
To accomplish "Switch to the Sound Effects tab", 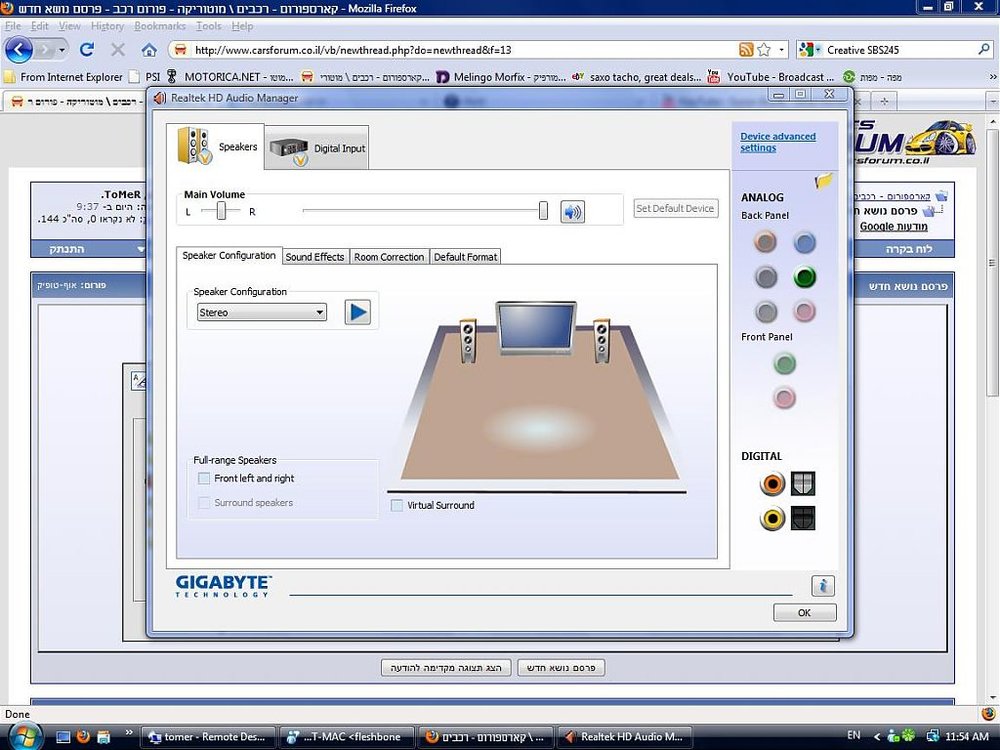I will (x=315, y=257).
